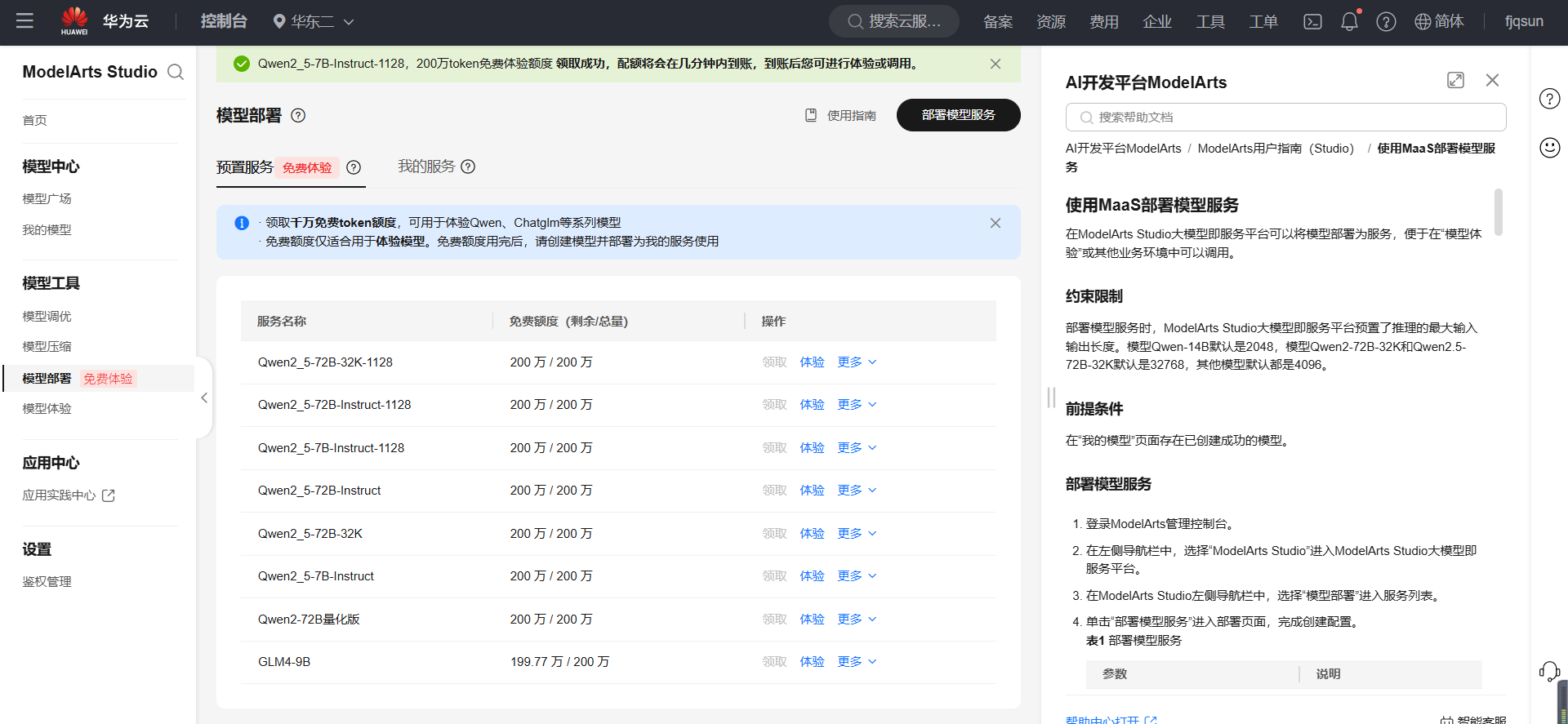Viewport: 1568px width, 724px height.
Task: Click 体验 for Qwen2_5-72B-32K-1128
Action: click(812, 362)
